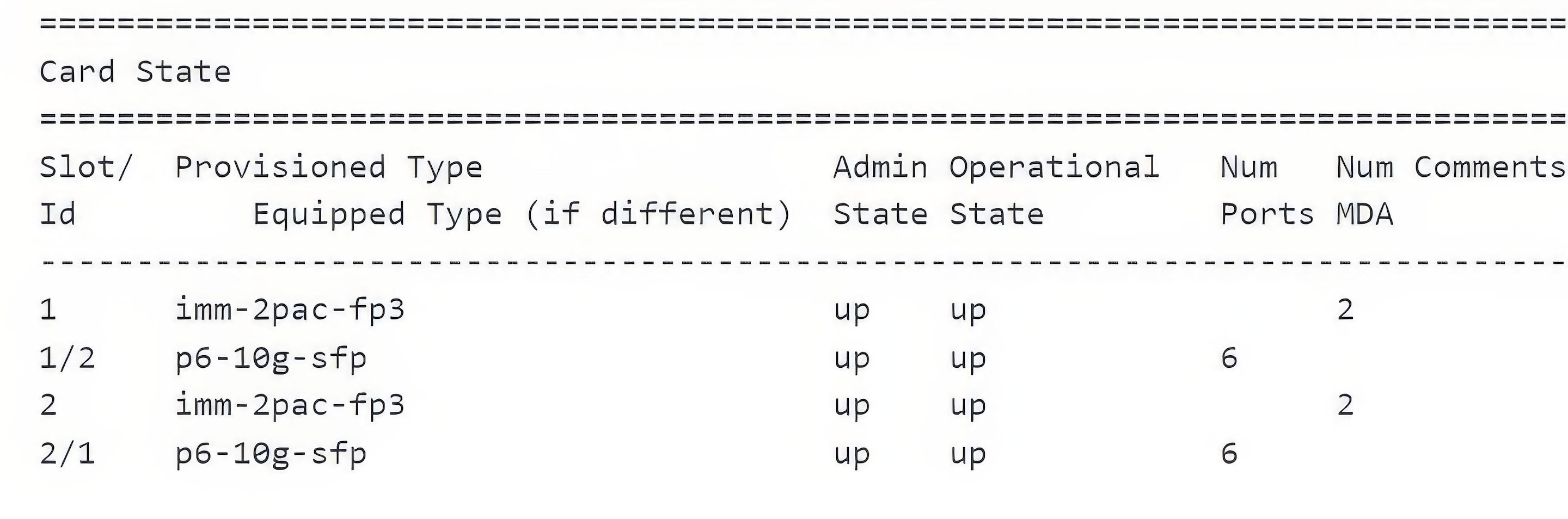Click the 'Admin State' column header
The image size is (1568, 519).
pyautogui.click(x=880, y=190)
